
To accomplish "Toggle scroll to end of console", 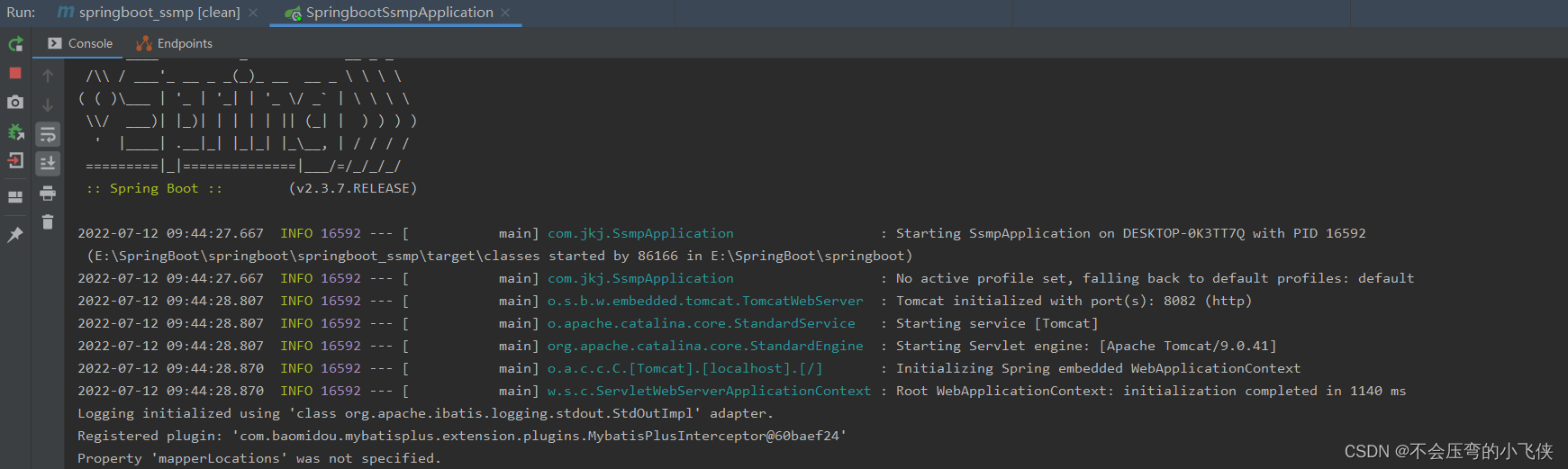I will pos(48,163).
